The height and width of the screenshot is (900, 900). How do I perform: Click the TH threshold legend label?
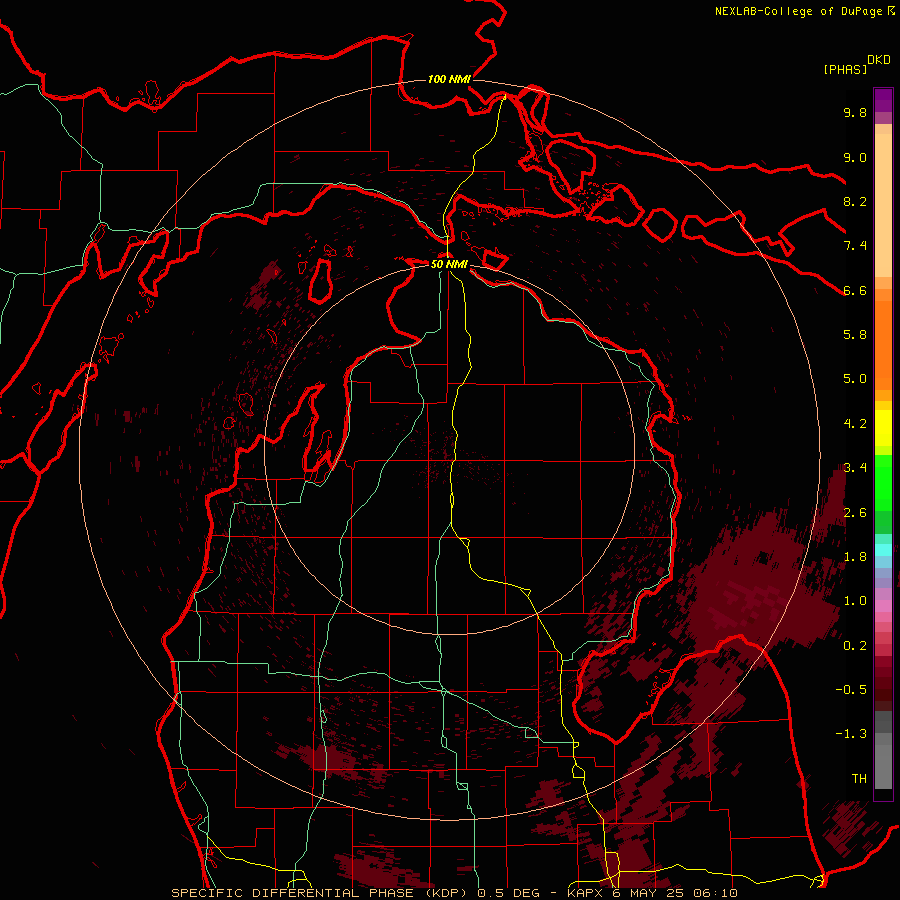[x=859, y=779]
